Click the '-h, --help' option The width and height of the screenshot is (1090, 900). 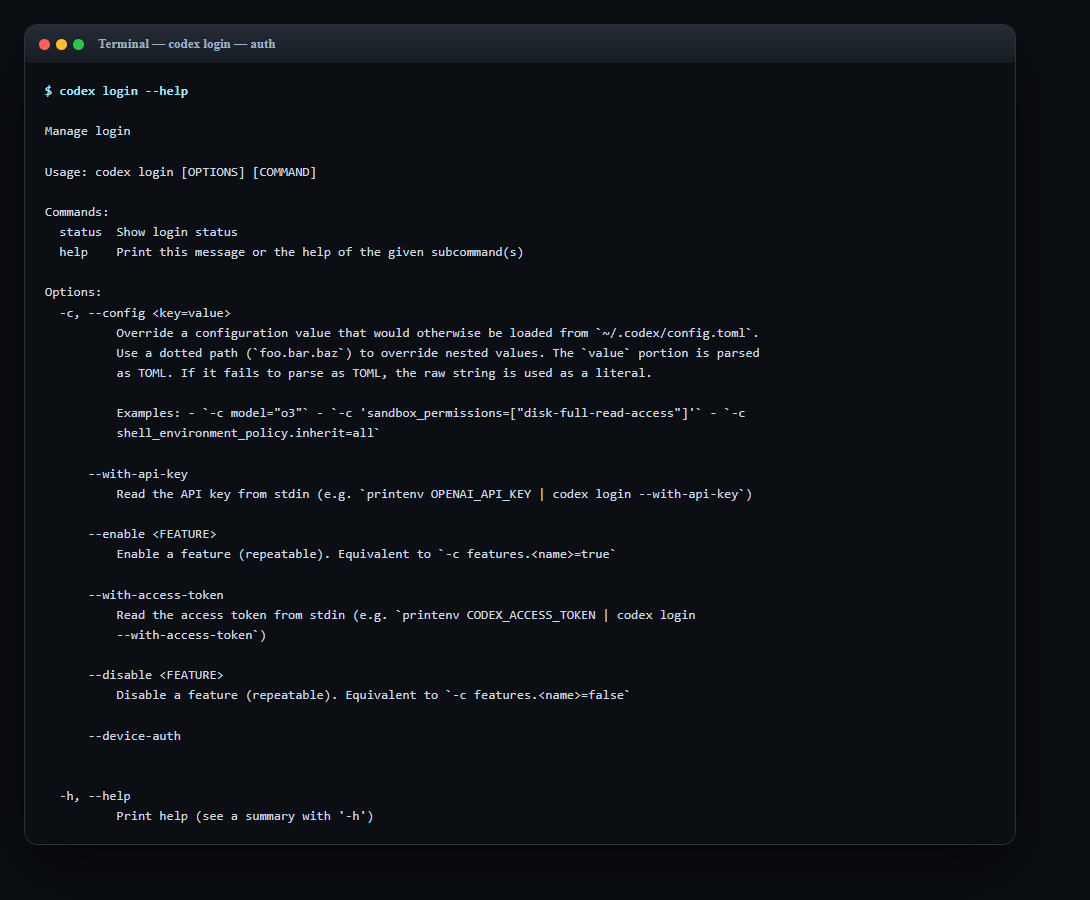(x=95, y=796)
